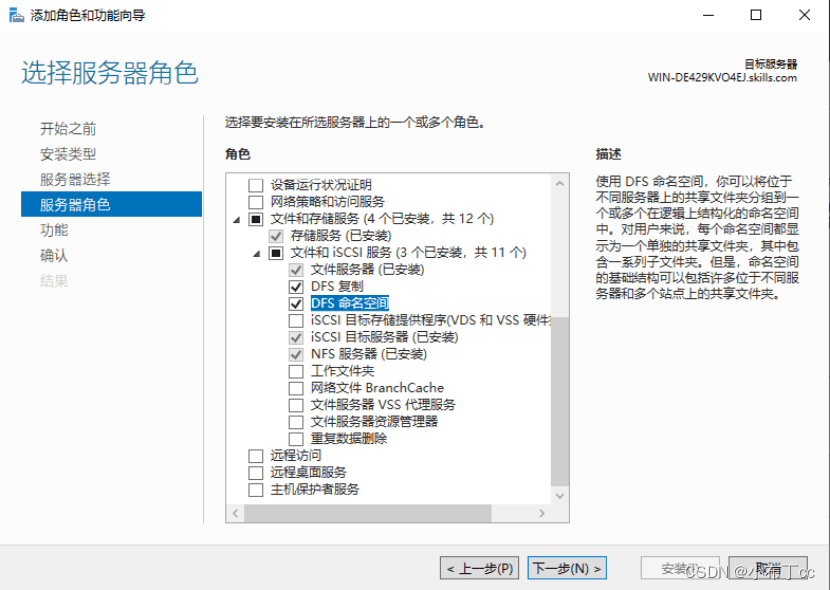Click the 取消 button

pyautogui.click(x=768, y=568)
